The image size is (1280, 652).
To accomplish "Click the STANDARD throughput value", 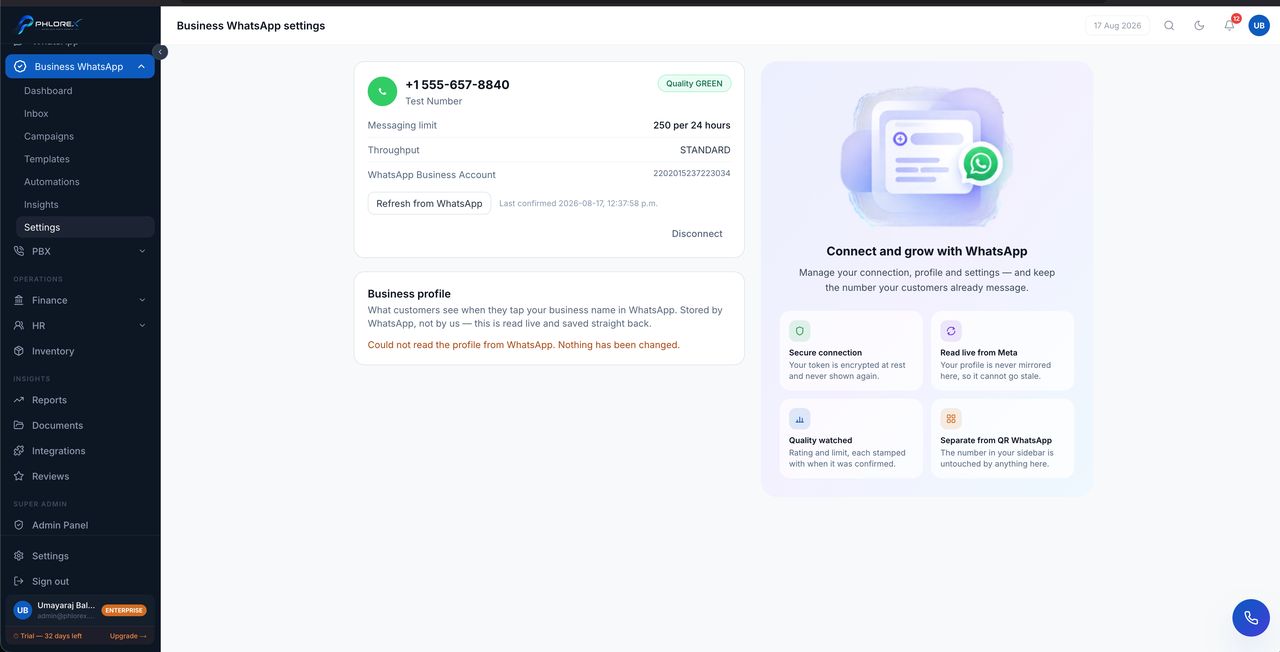I will click(x=705, y=150).
